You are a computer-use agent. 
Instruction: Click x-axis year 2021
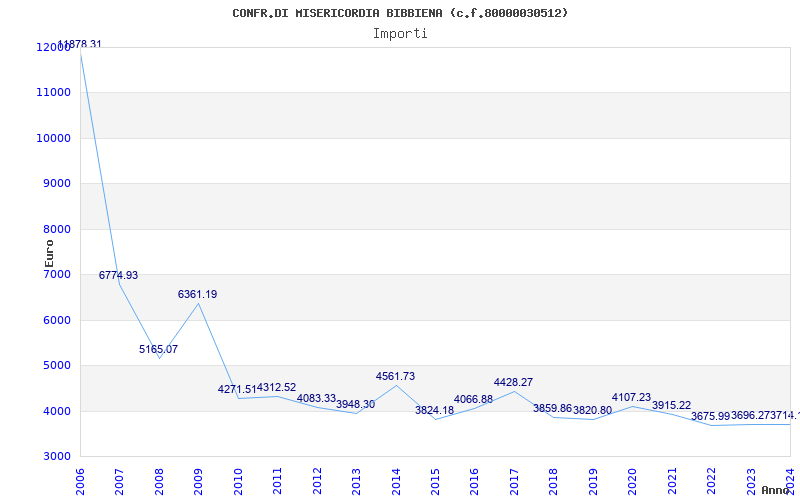click(x=671, y=481)
